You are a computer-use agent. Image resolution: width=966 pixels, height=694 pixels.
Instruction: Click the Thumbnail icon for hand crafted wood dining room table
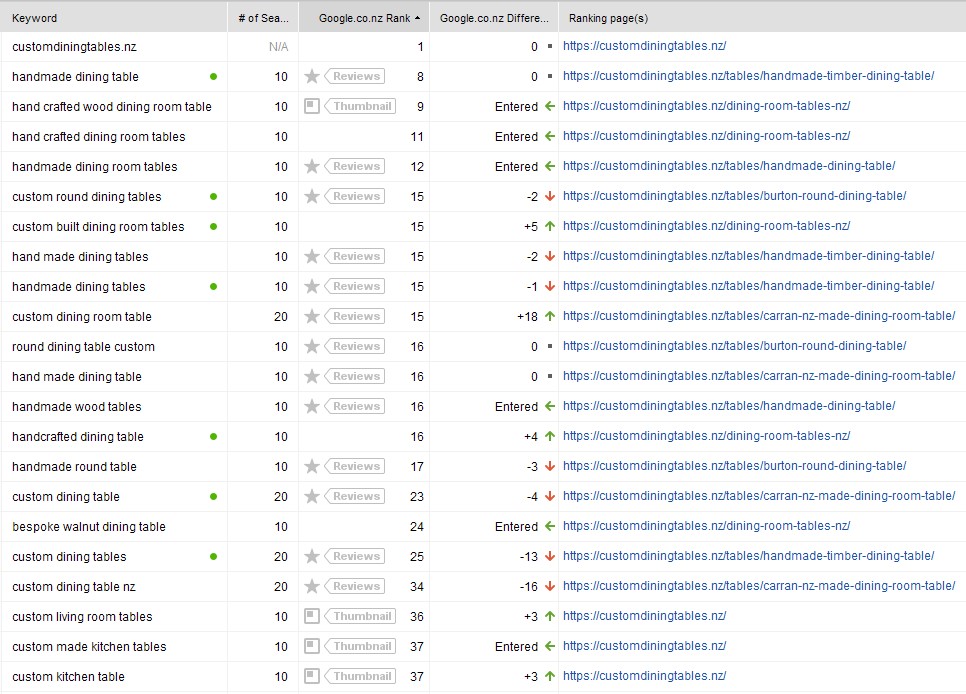coord(312,106)
